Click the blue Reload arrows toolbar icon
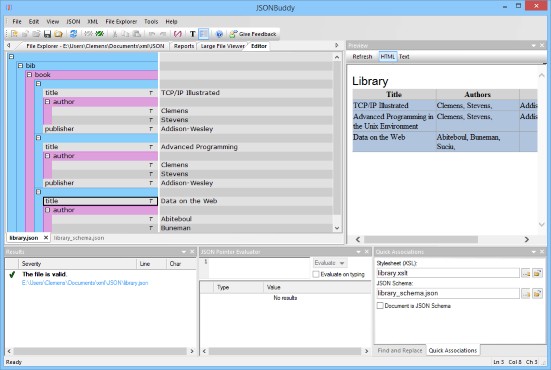 (73, 34)
